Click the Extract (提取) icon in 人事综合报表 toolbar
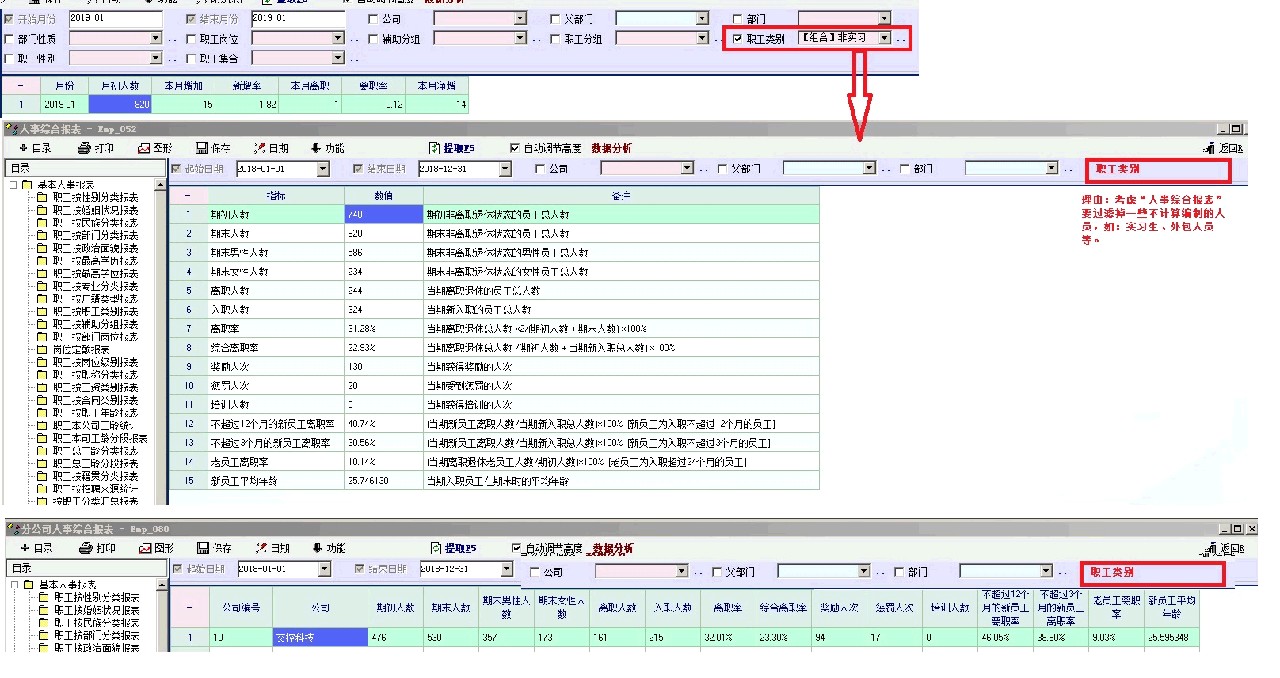 click(451, 148)
